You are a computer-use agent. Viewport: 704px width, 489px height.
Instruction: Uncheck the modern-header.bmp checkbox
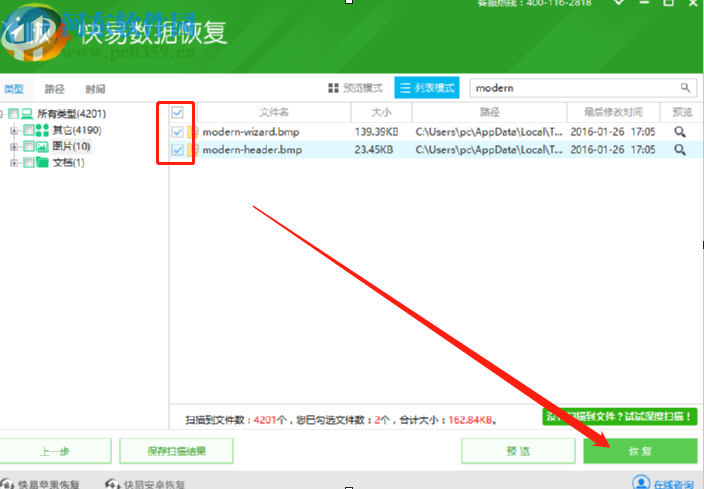(x=177, y=150)
